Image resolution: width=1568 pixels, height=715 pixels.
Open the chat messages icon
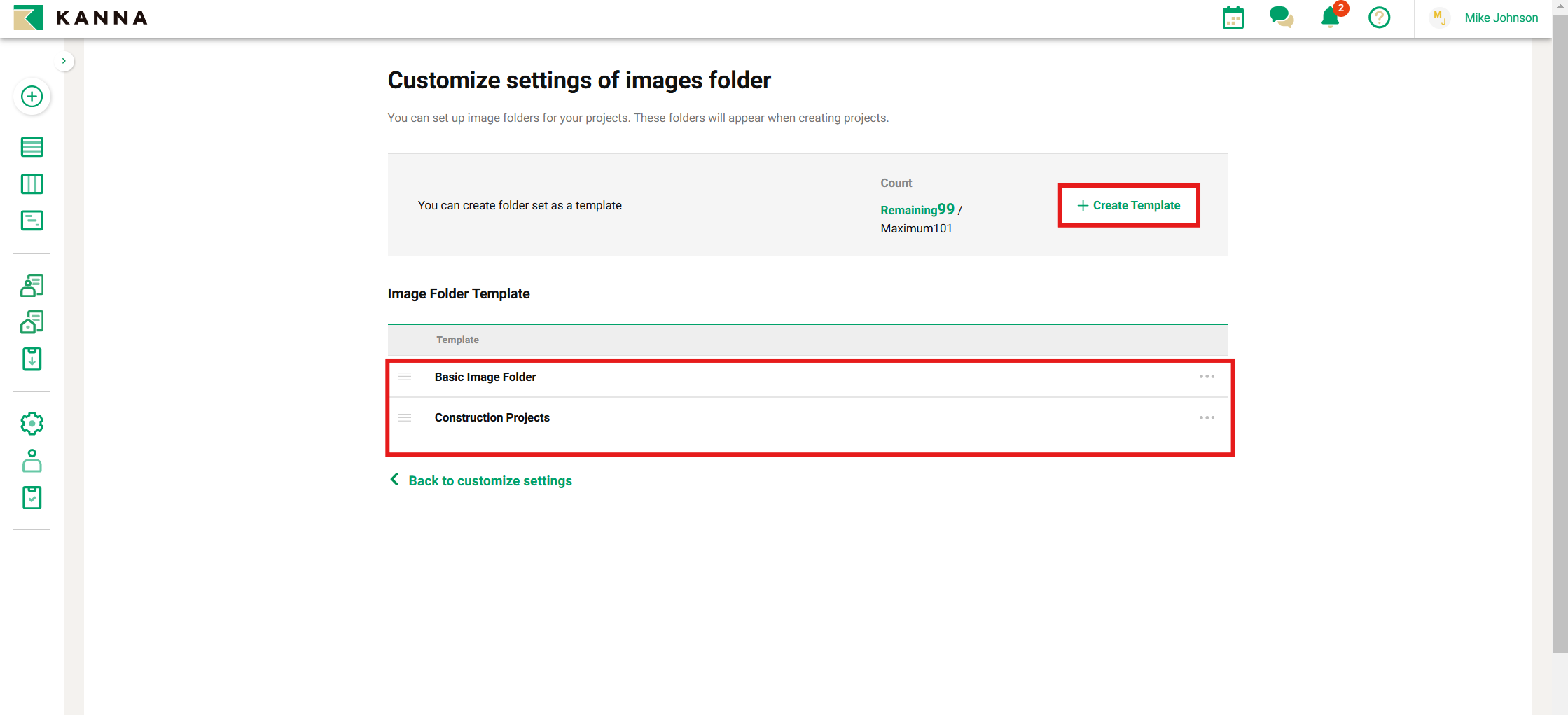pyautogui.click(x=1281, y=18)
